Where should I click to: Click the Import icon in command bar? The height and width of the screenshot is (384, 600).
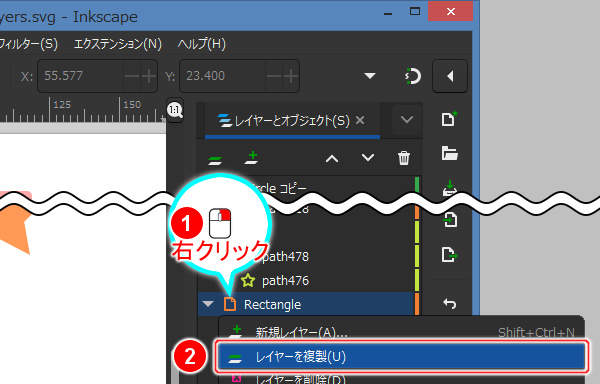(x=449, y=220)
